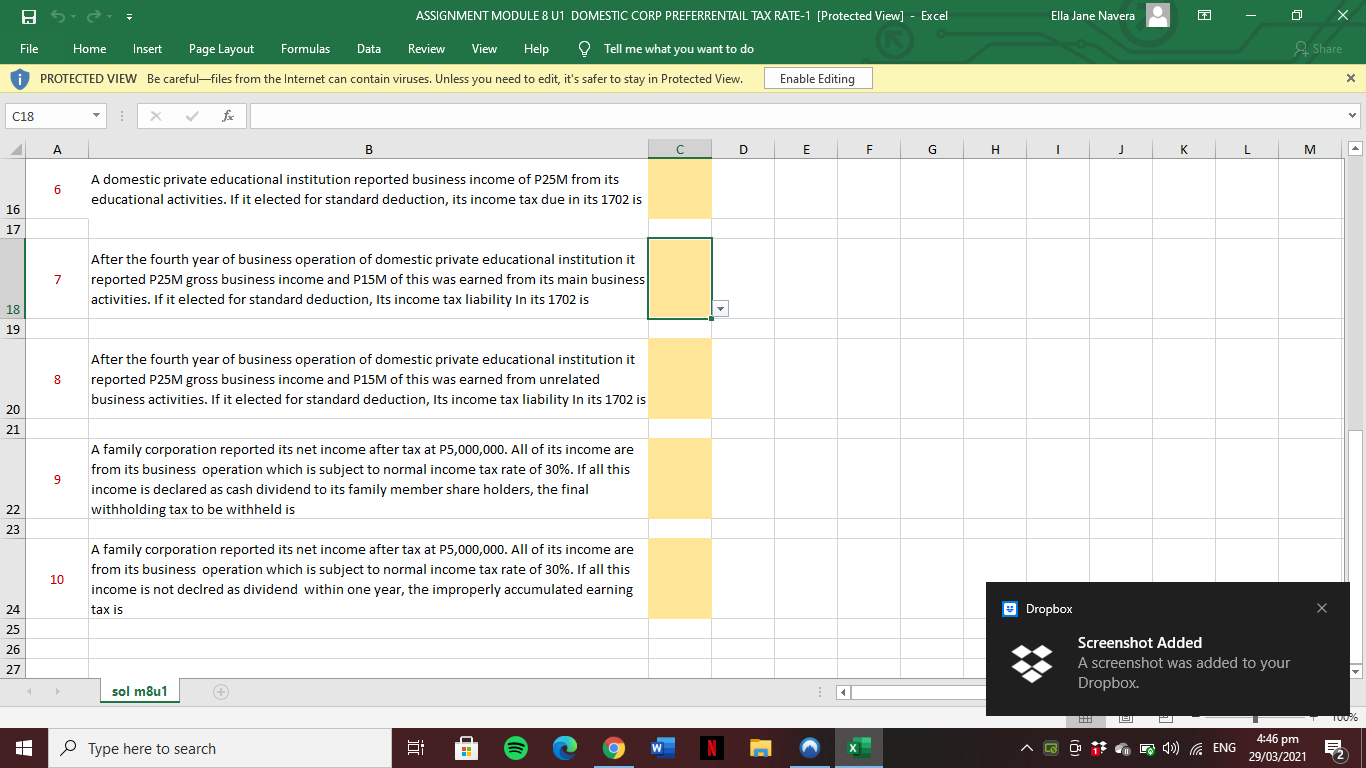Click the Save icon in Quick Access Toolbar
The height and width of the screenshot is (768, 1366).
[x=29, y=16]
